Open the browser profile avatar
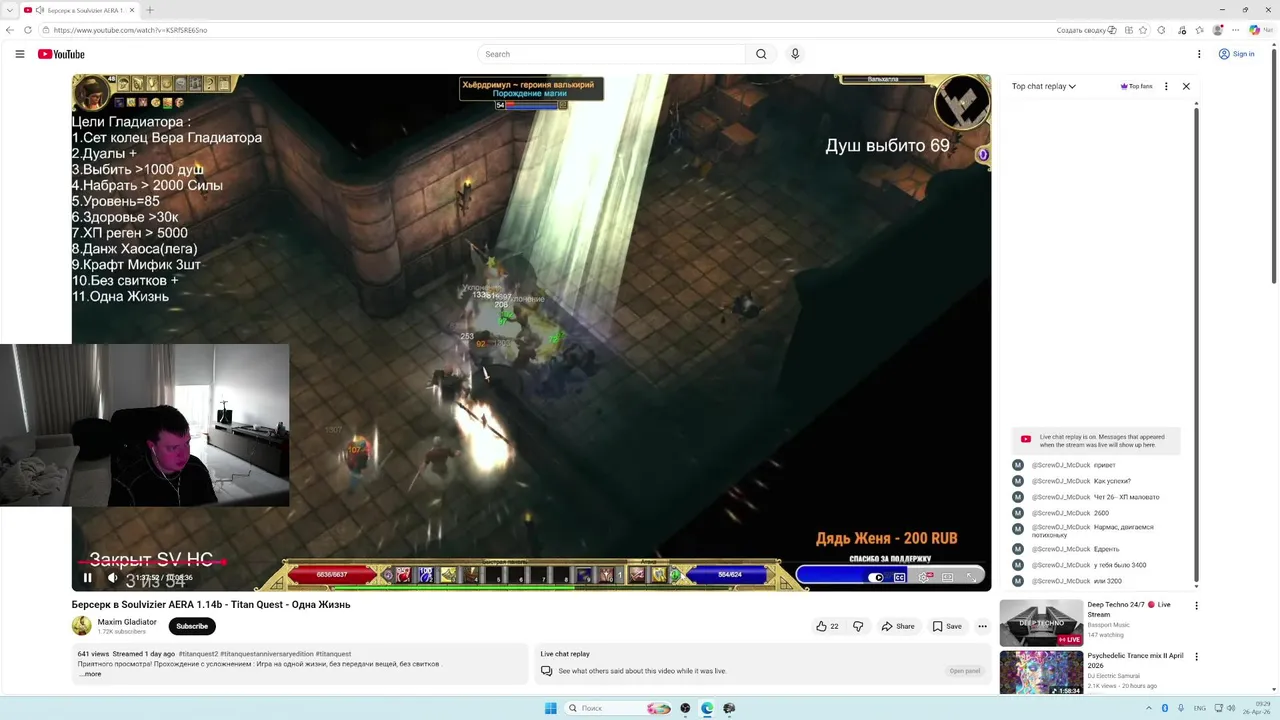The width and height of the screenshot is (1280, 720). tap(1218, 30)
